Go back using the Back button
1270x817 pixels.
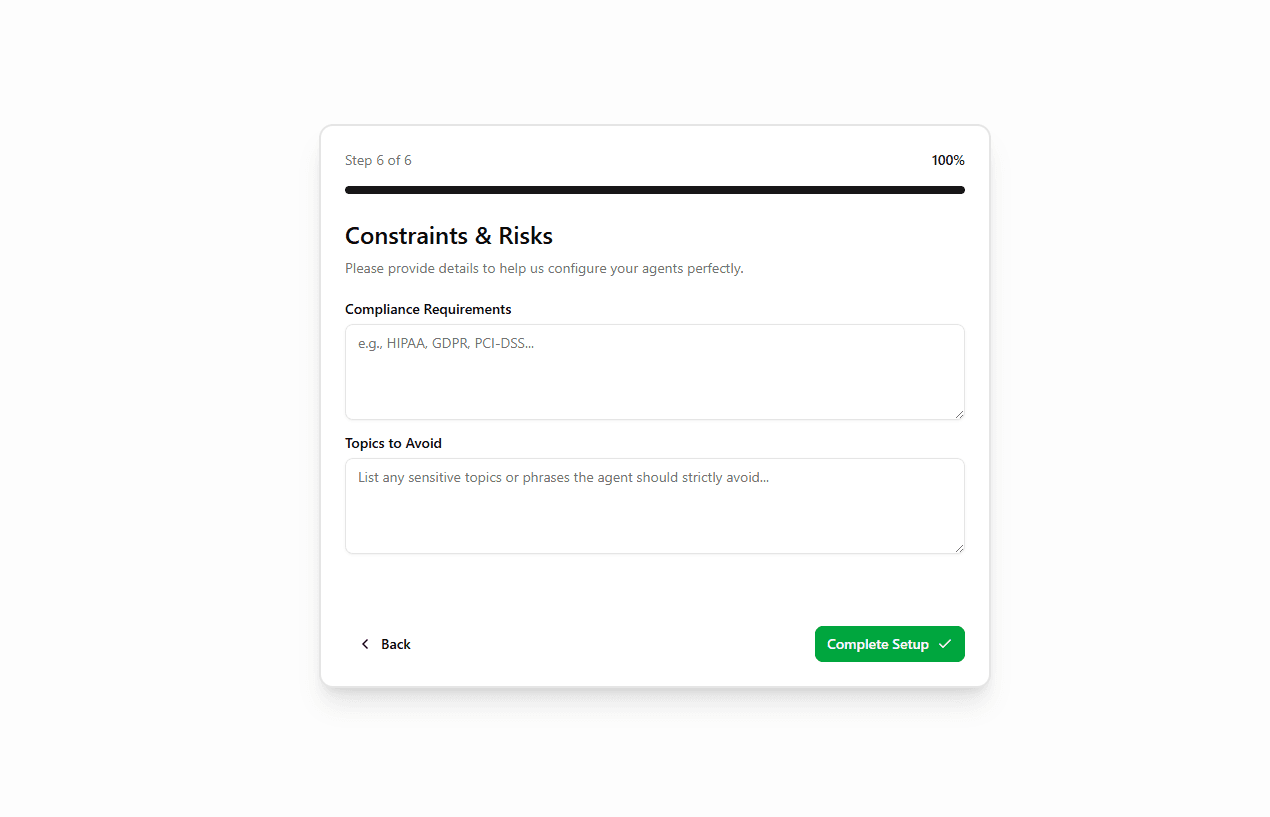[x=386, y=644]
